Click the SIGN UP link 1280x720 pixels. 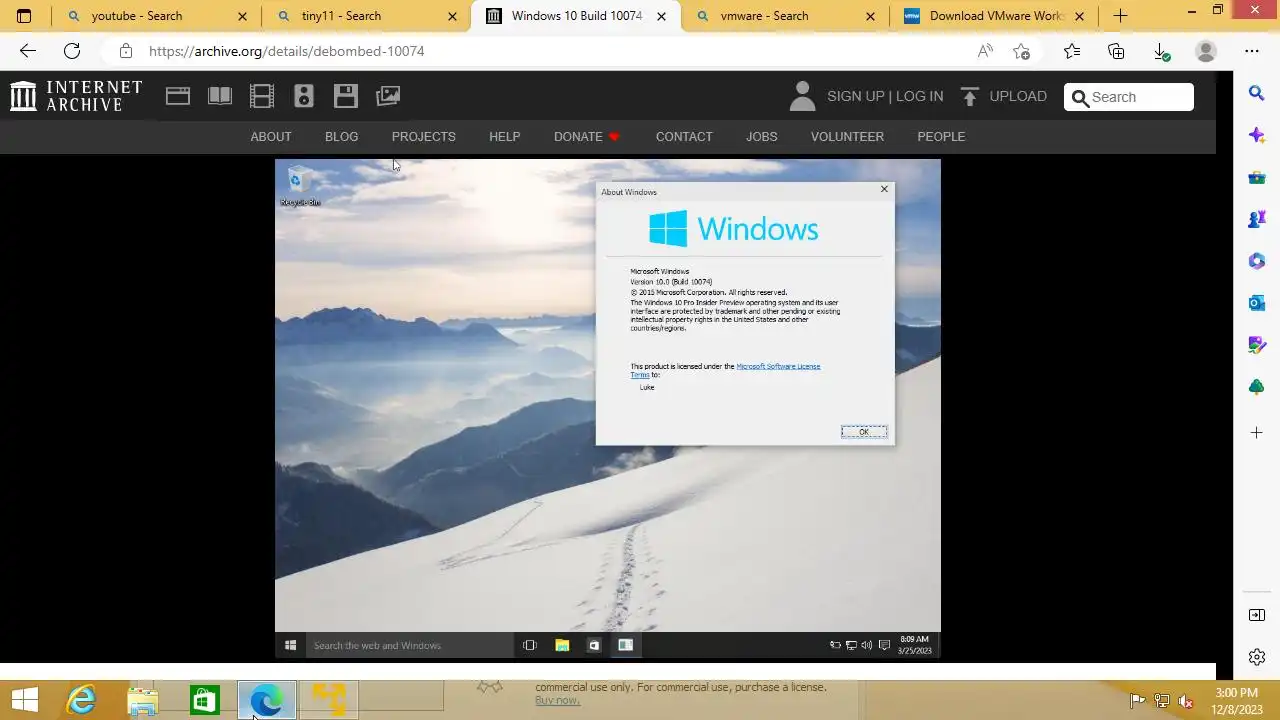click(856, 96)
